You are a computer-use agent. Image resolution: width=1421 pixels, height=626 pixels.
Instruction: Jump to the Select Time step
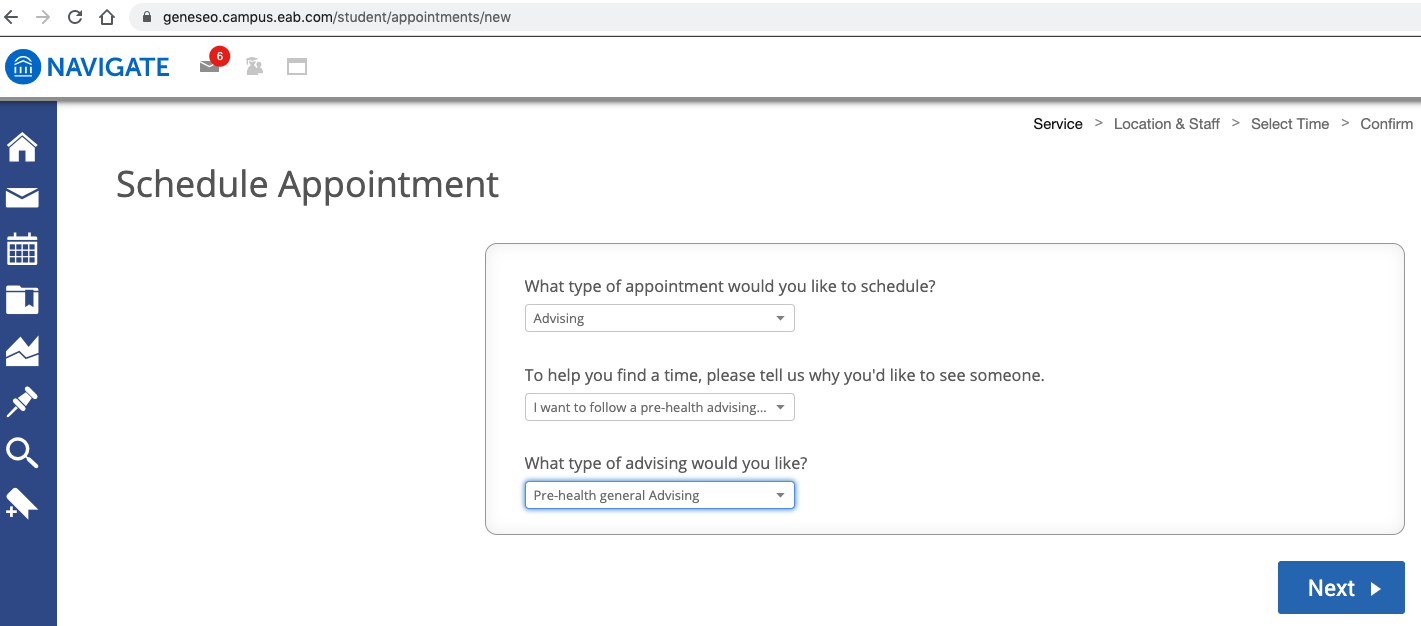(x=1289, y=124)
